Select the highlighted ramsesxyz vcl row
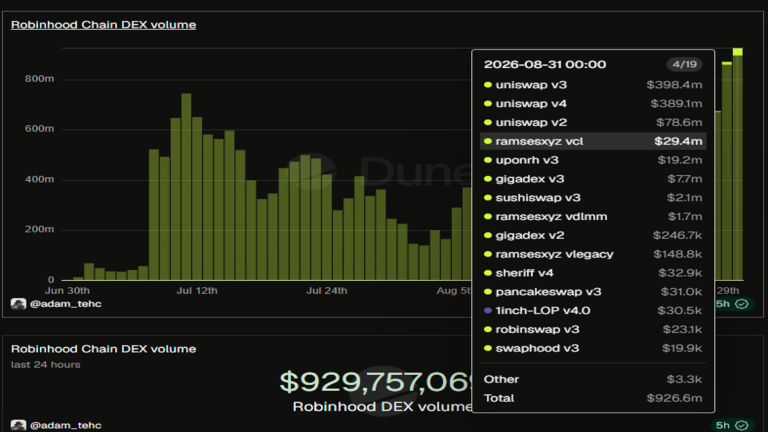Screen dimensions: 768x432 tap(593, 141)
